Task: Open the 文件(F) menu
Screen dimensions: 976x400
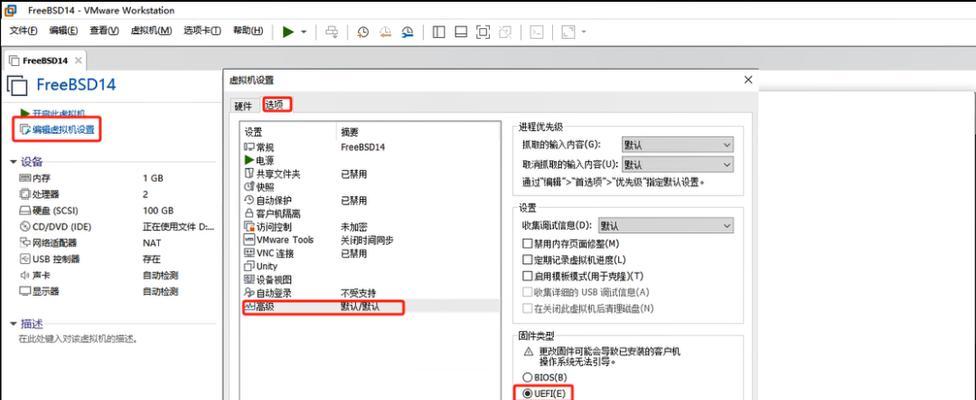Action: point(24,30)
